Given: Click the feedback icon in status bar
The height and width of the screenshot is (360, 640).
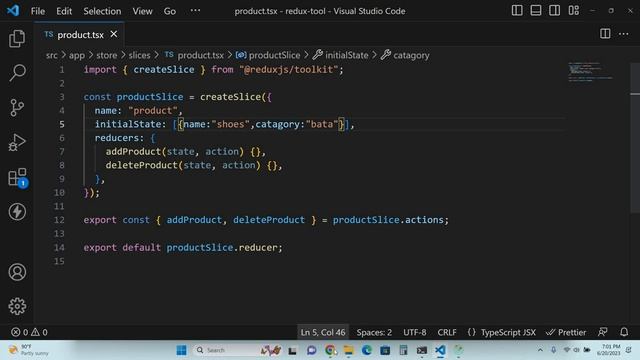Looking at the screenshot, I should (x=602, y=332).
